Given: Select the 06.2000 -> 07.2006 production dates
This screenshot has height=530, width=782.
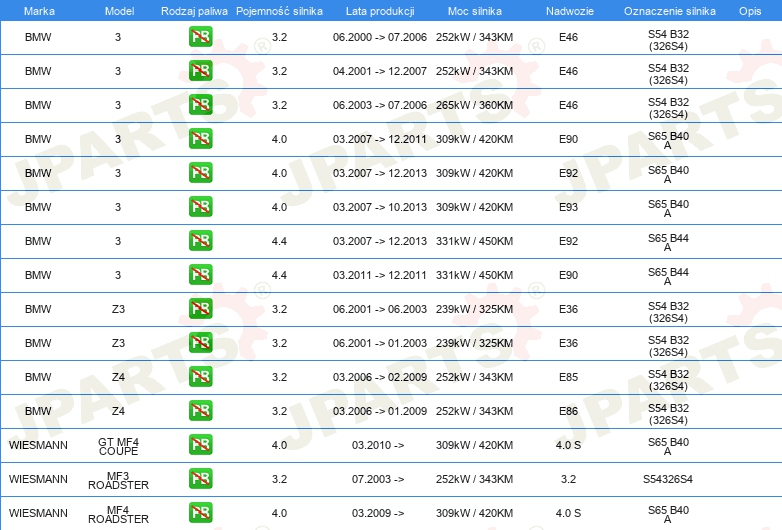Looking at the screenshot, I should (x=380, y=37).
